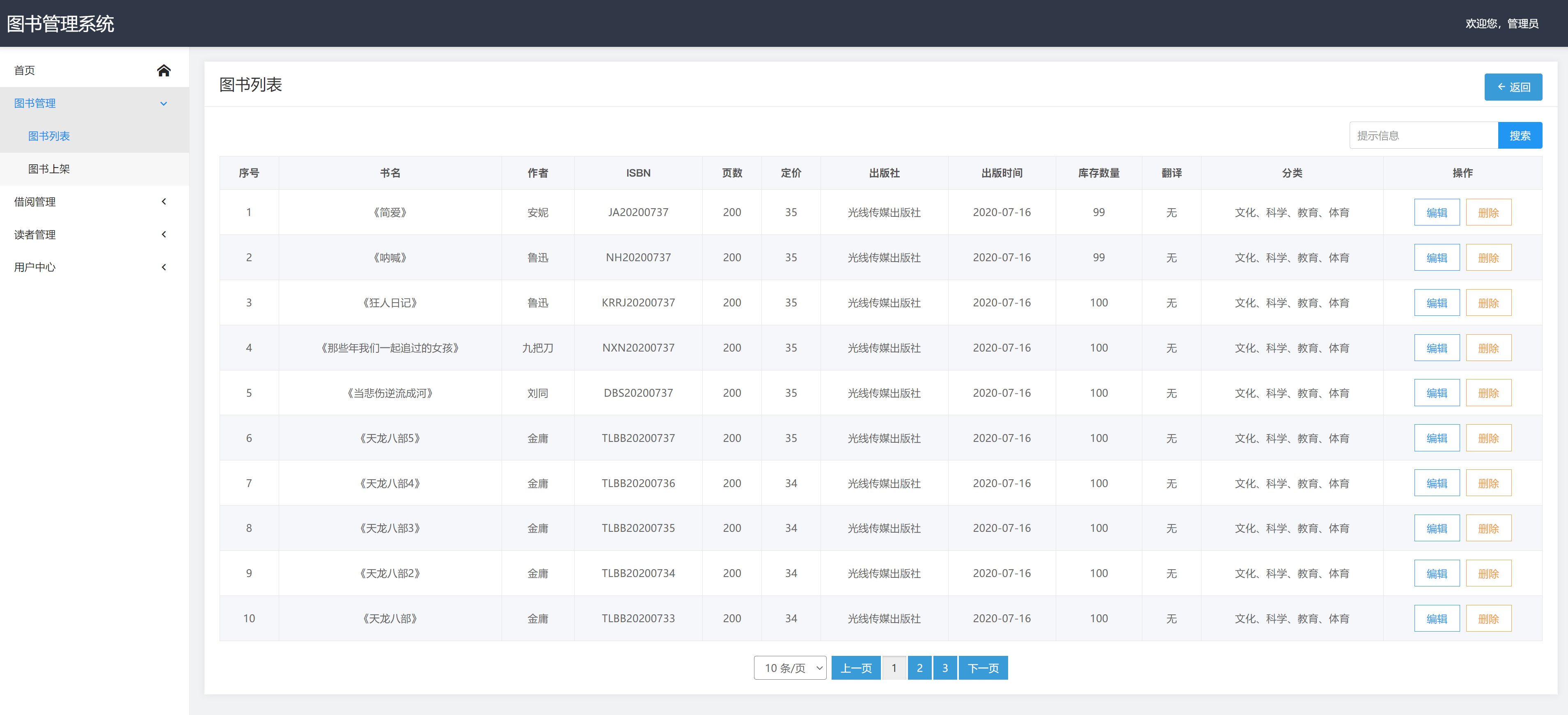Click the 欢迎您，管理员 user greeting
Viewport: 1568px width, 715px height.
[x=1502, y=24]
